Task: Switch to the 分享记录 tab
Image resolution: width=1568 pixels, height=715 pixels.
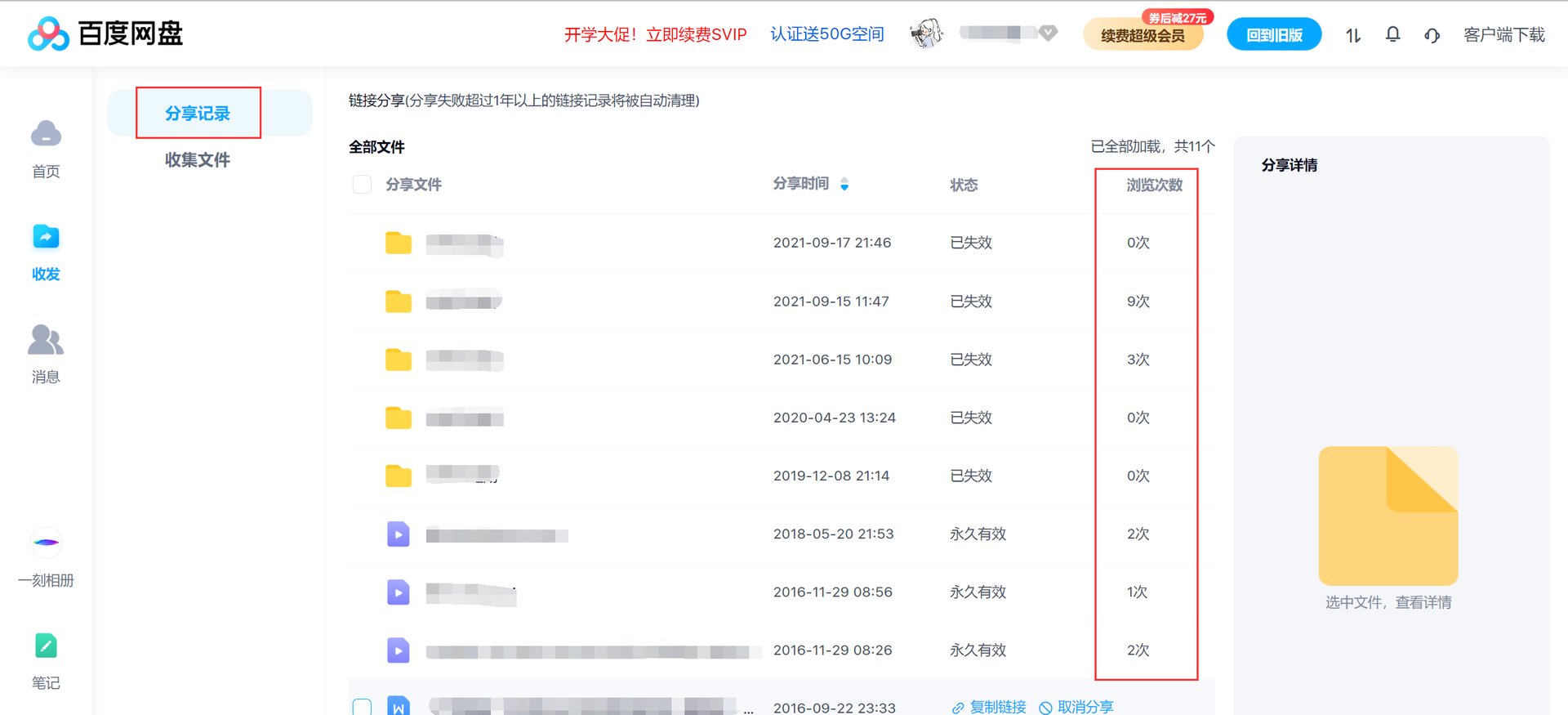Action: pos(198,113)
